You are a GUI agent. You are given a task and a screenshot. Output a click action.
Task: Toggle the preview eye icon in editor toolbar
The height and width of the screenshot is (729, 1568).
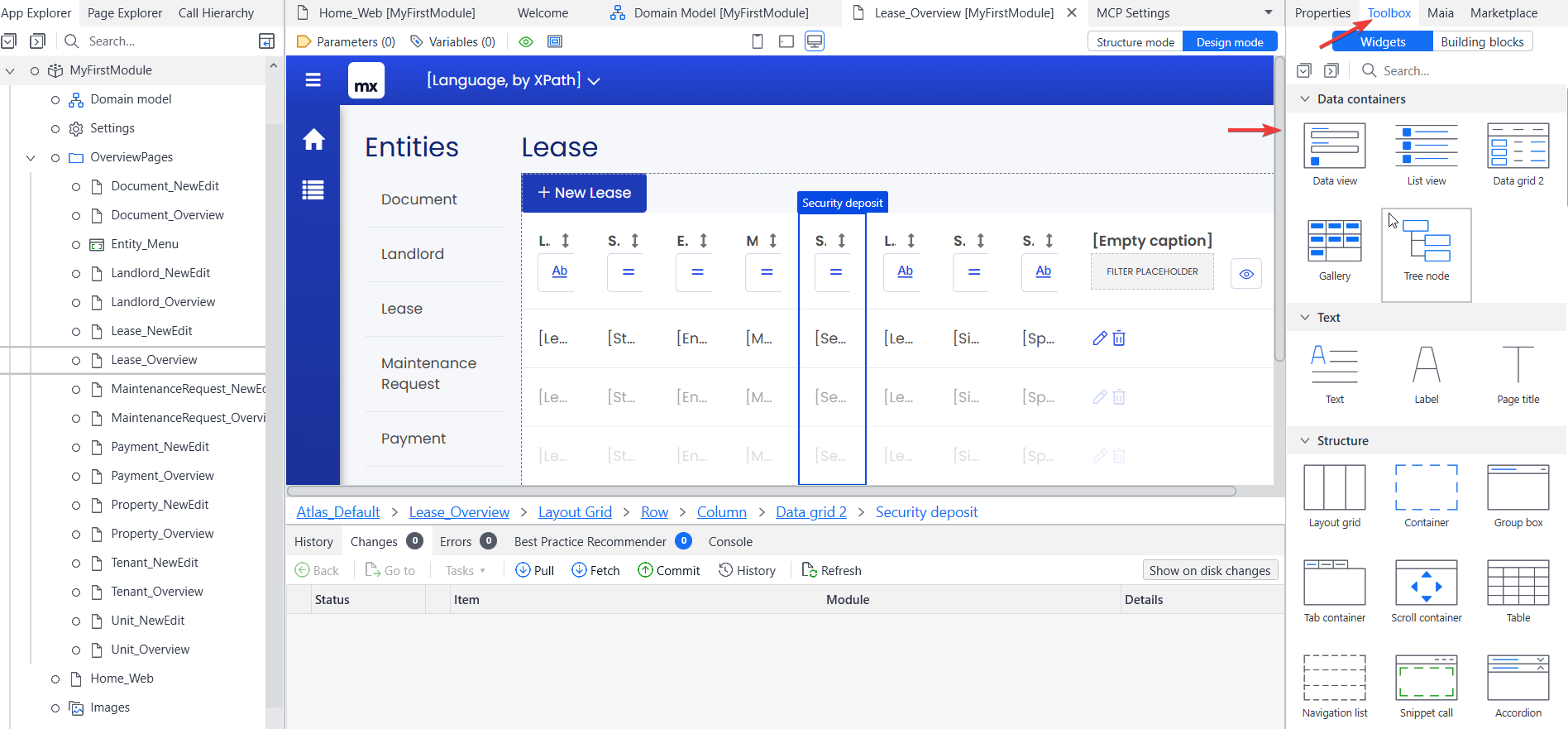tap(526, 41)
